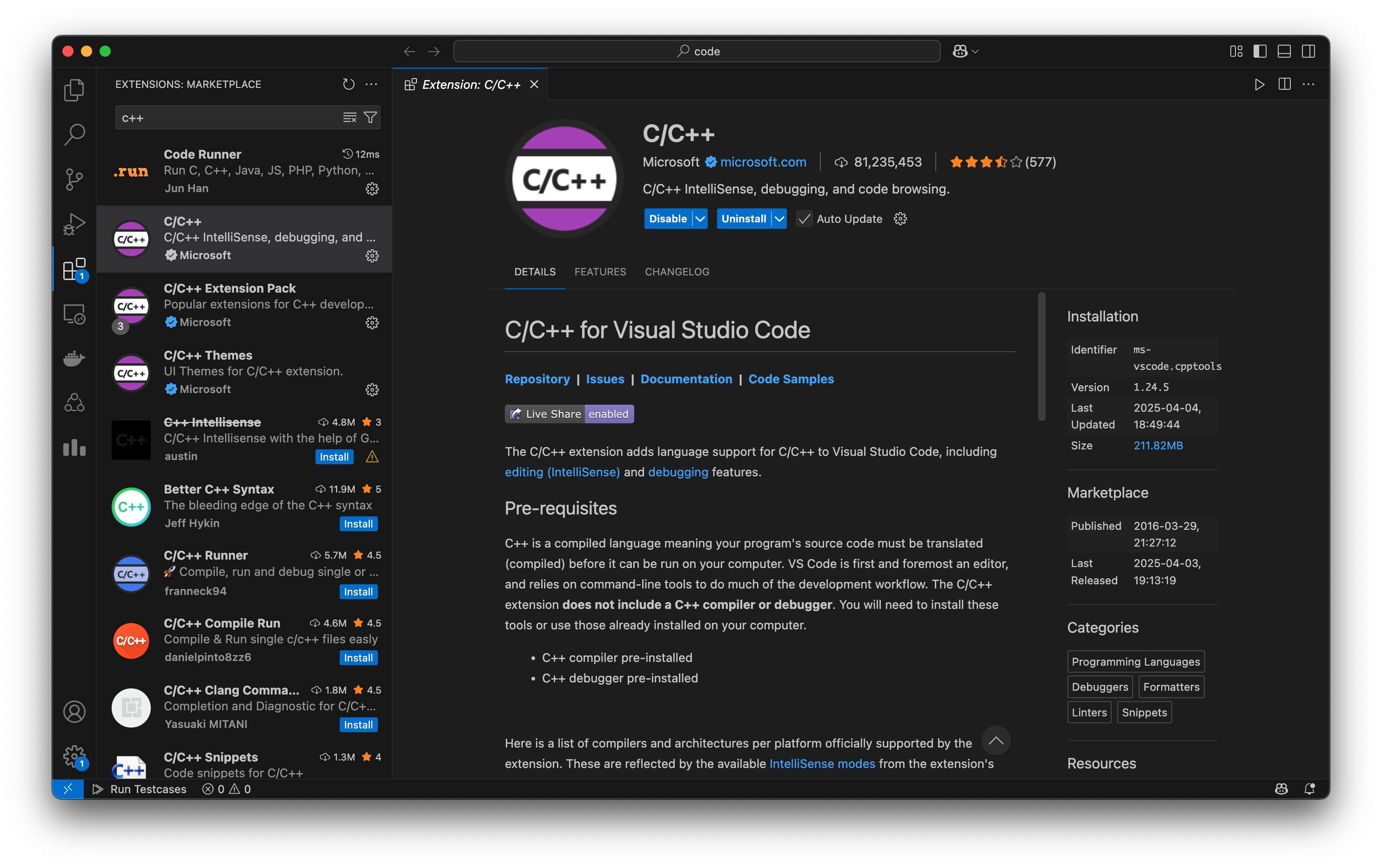Expand the Disable button dropdown arrow
Image resolution: width=1382 pixels, height=868 pixels.
coord(700,219)
